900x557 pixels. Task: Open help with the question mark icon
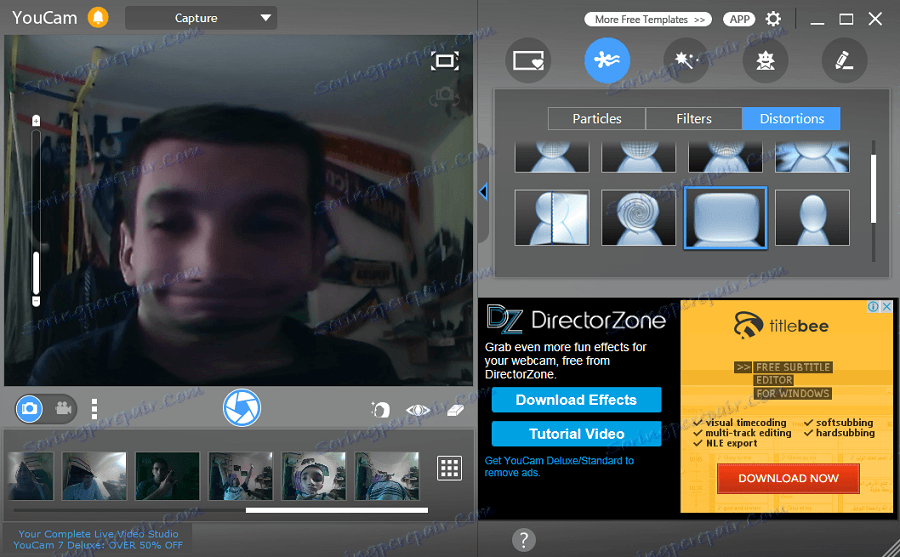click(523, 540)
